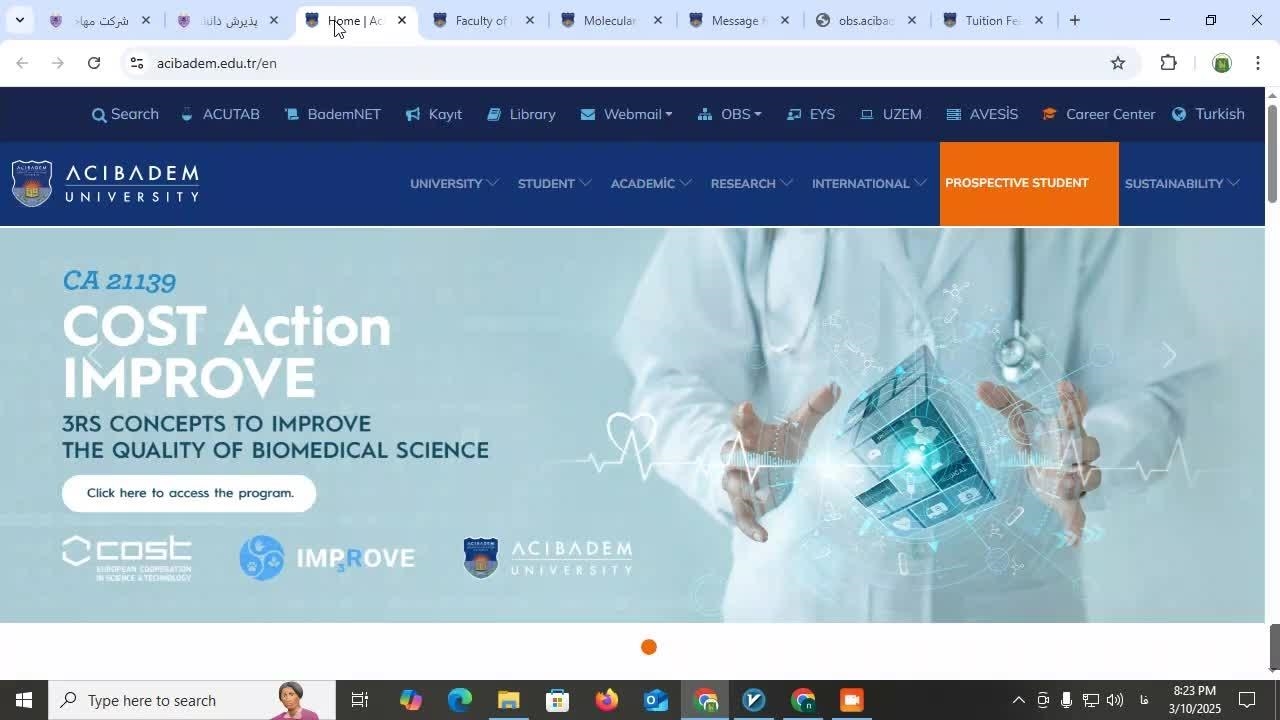The height and width of the screenshot is (720, 1280).
Task: Open the browser Extensions puzzle icon
Action: [1168, 63]
